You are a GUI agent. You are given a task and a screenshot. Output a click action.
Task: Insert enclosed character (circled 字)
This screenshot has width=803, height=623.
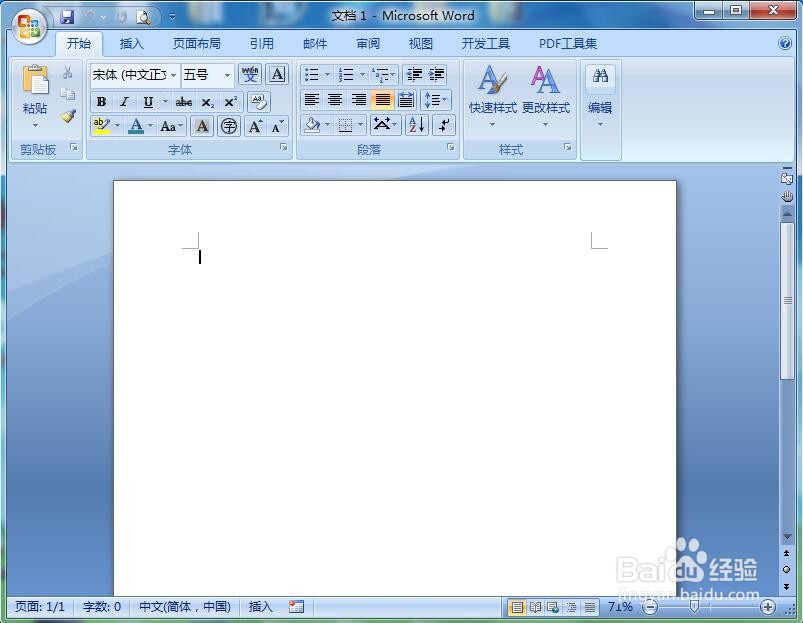(229, 125)
